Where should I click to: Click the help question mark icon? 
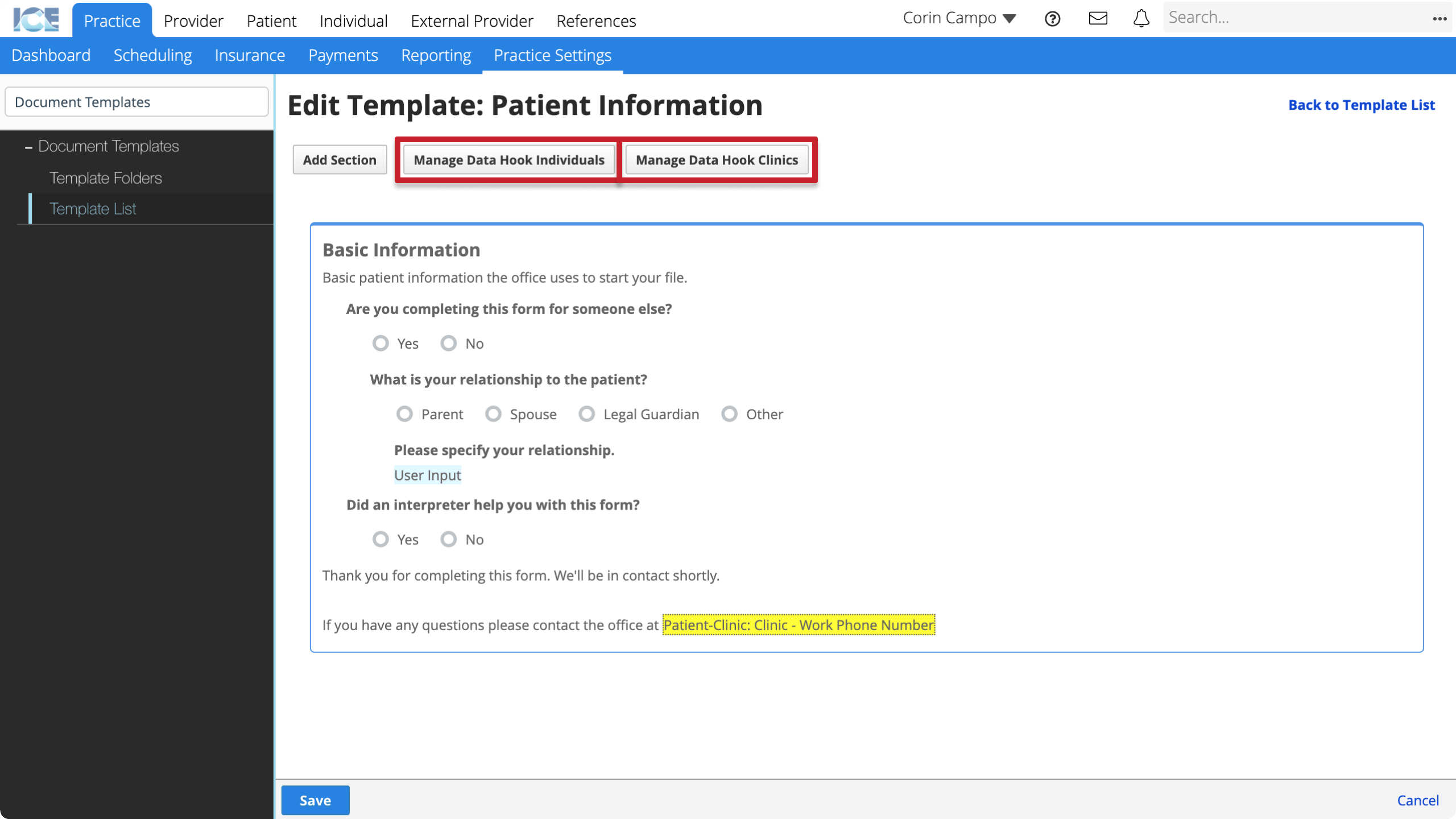tap(1053, 18)
